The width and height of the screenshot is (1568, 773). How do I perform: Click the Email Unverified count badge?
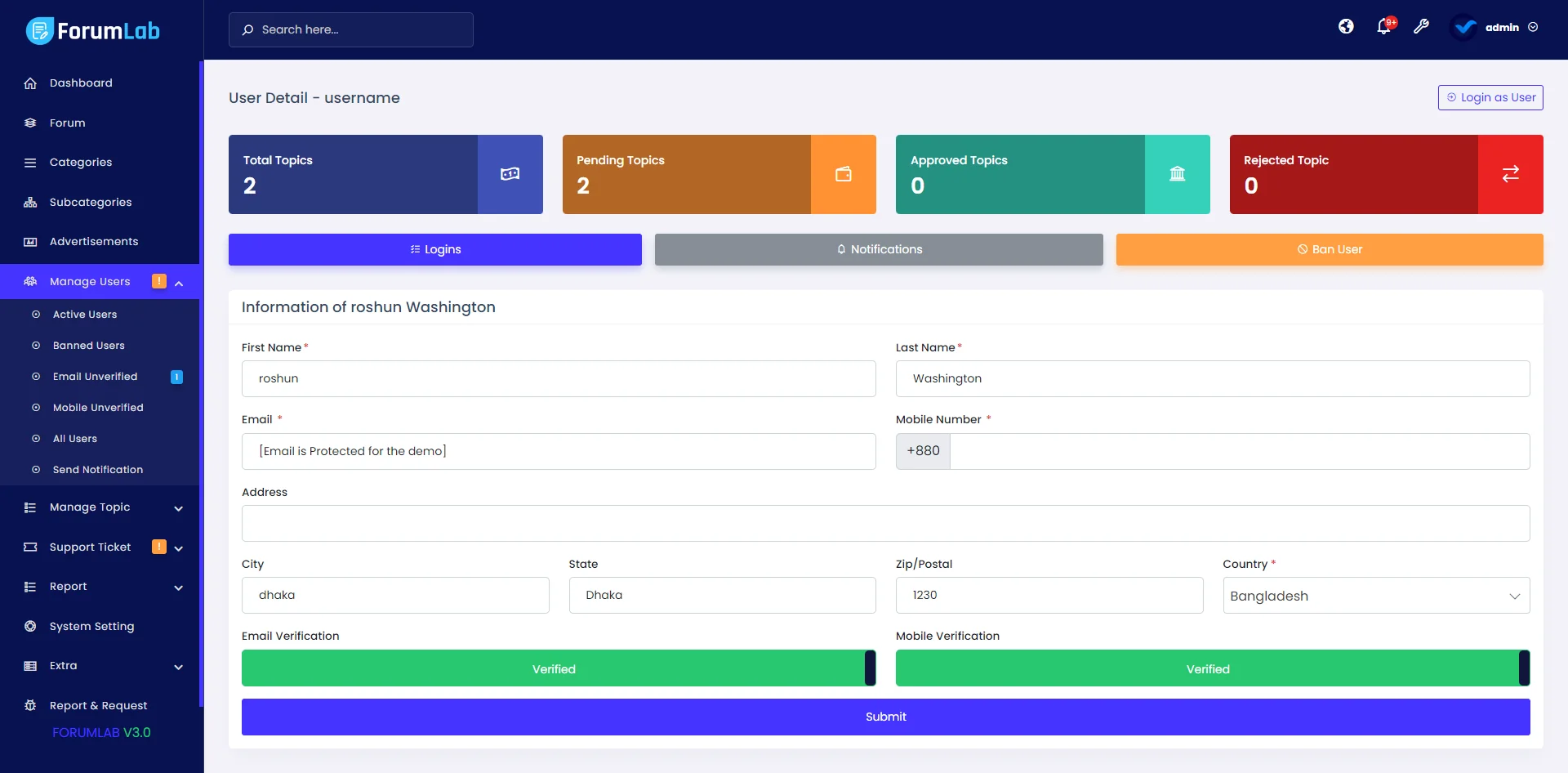click(x=176, y=377)
